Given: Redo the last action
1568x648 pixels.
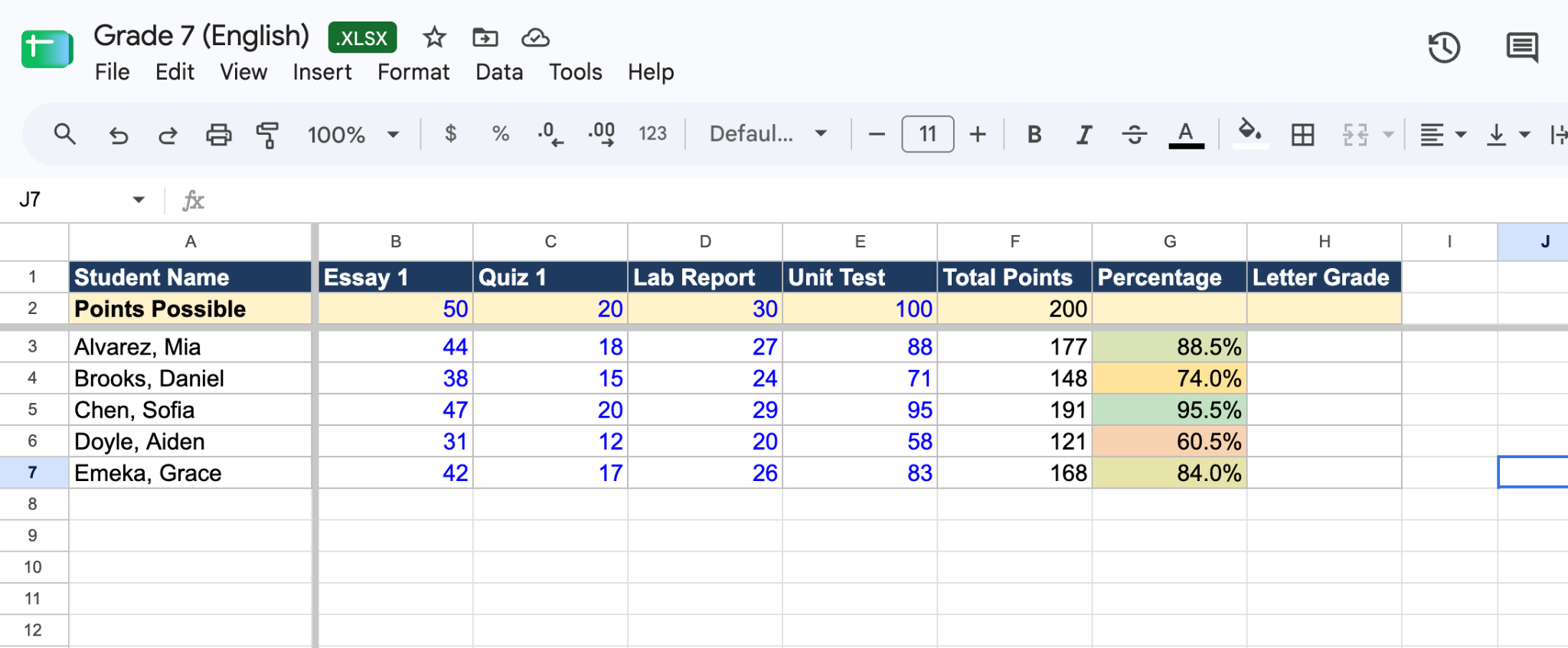Looking at the screenshot, I should coord(168,135).
